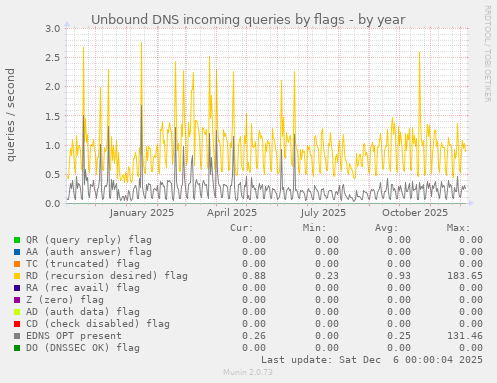This screenshot has width=497, height=383.
Task: Click the TC flag orange legend swatch
Action: [17, 264]
